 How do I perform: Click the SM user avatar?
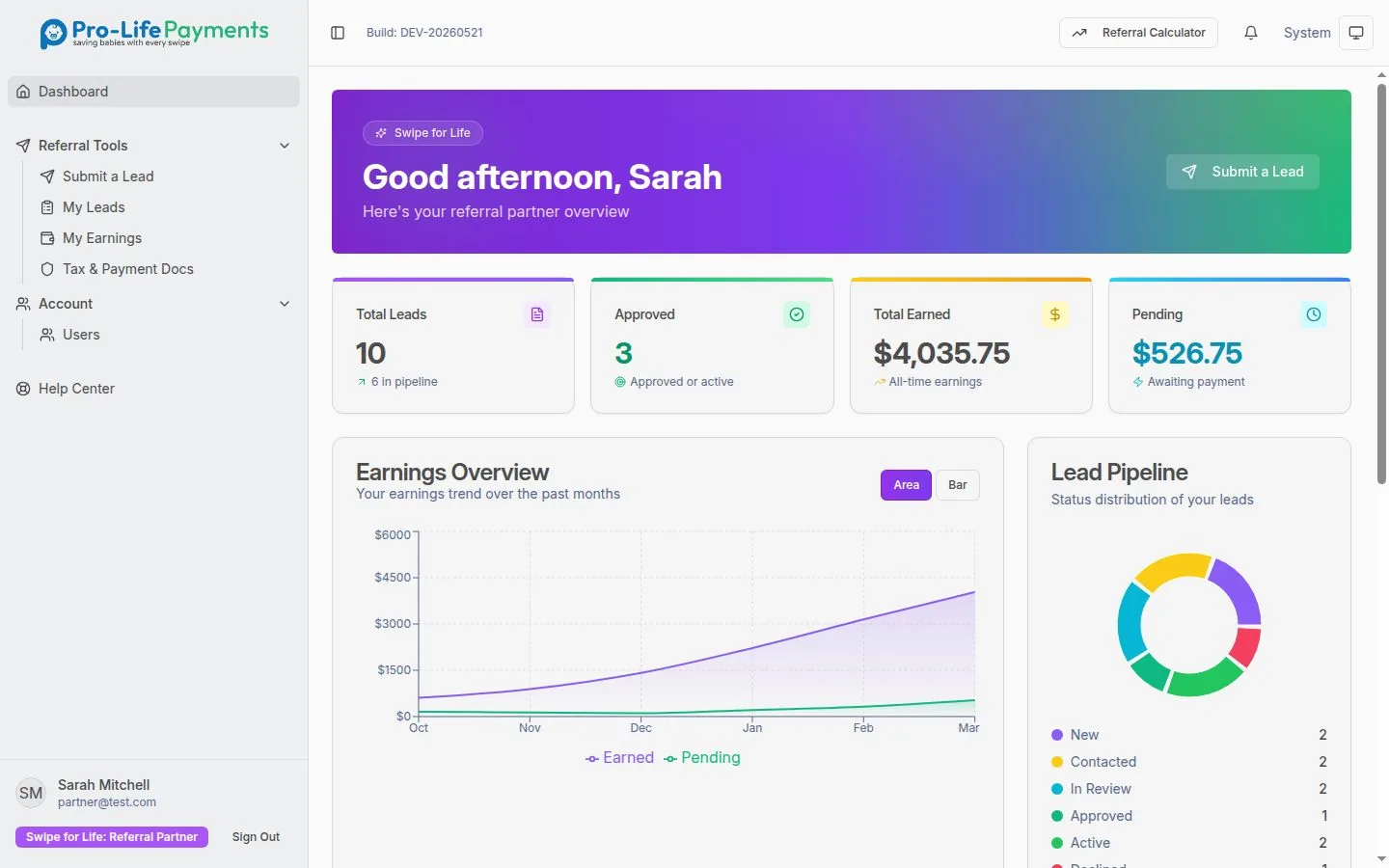(x=31, y=793)
